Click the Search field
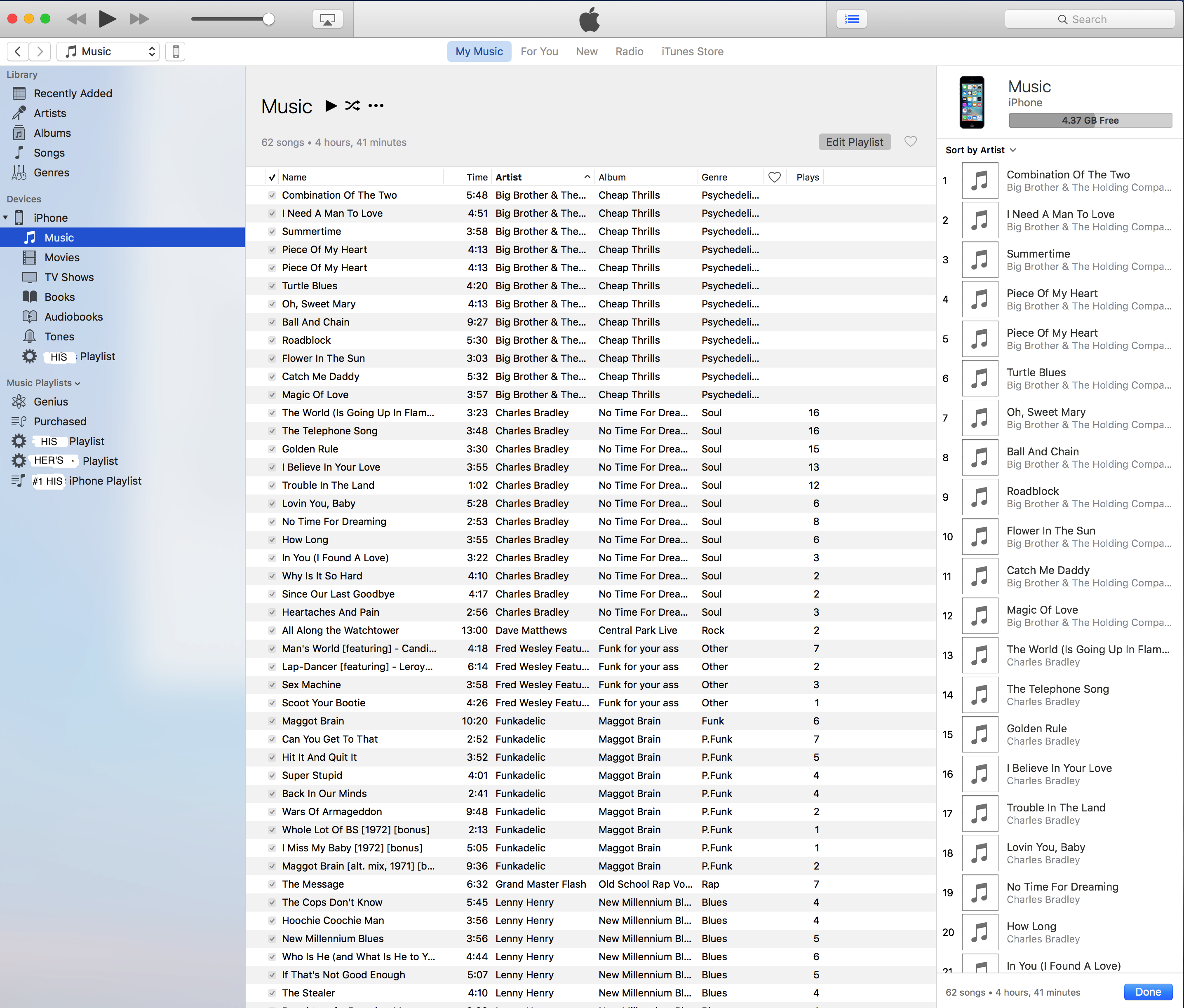Viewport: 1184px width, 1008px height. (x=1089, y=19)
